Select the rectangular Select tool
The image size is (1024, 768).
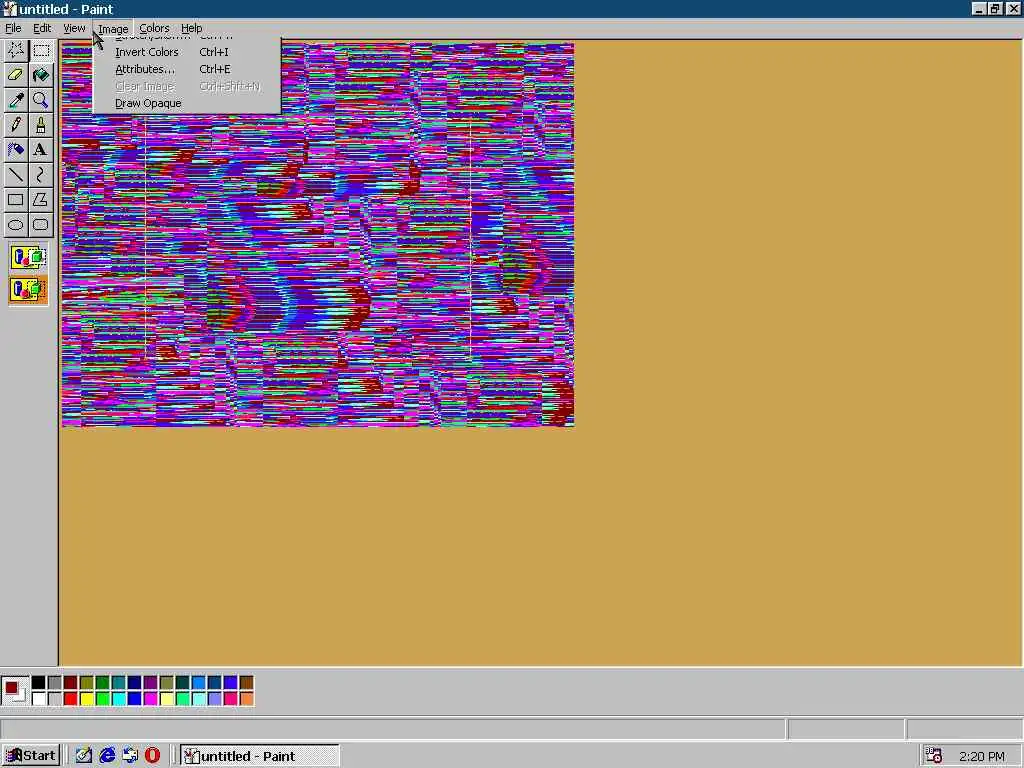tap(40, 50)
